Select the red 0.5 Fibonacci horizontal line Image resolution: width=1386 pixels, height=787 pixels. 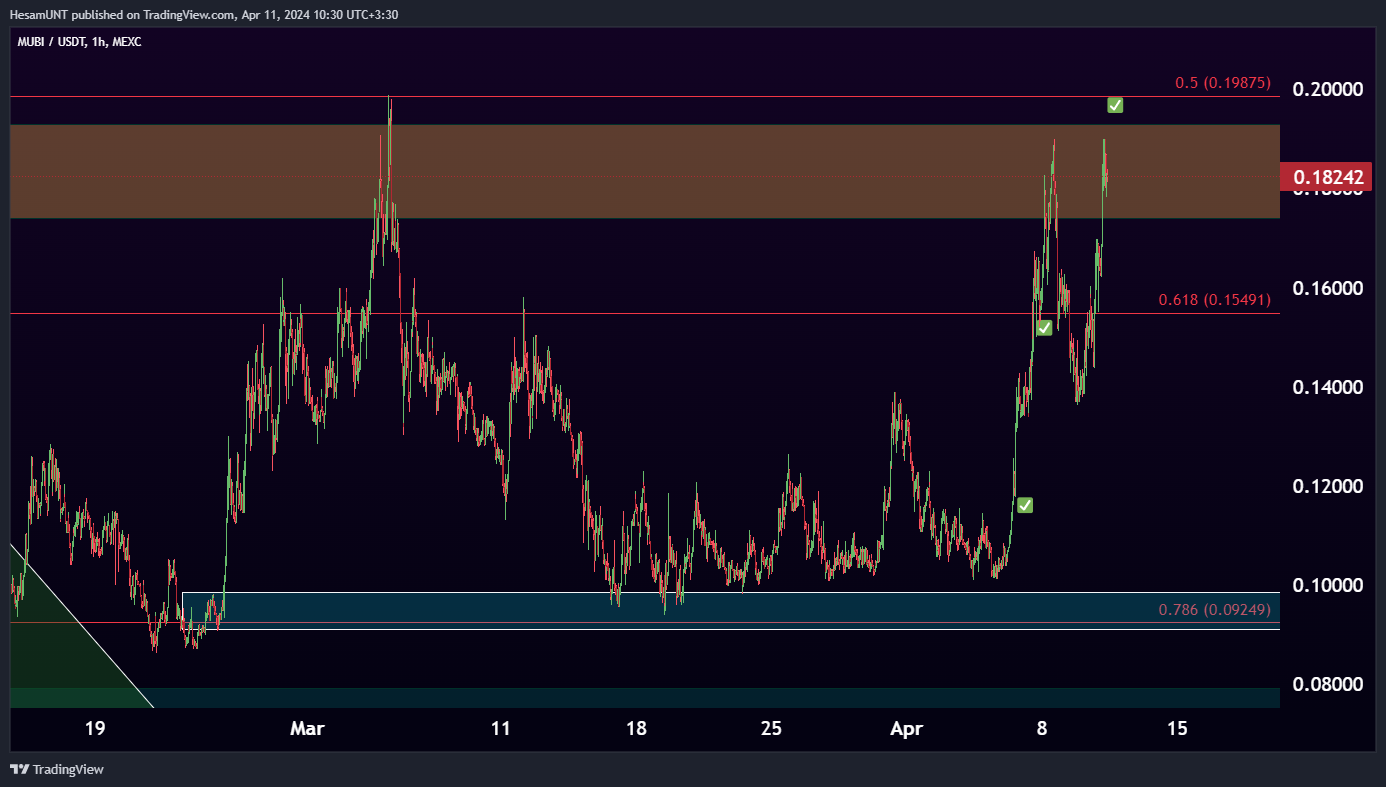coord(645,97)
